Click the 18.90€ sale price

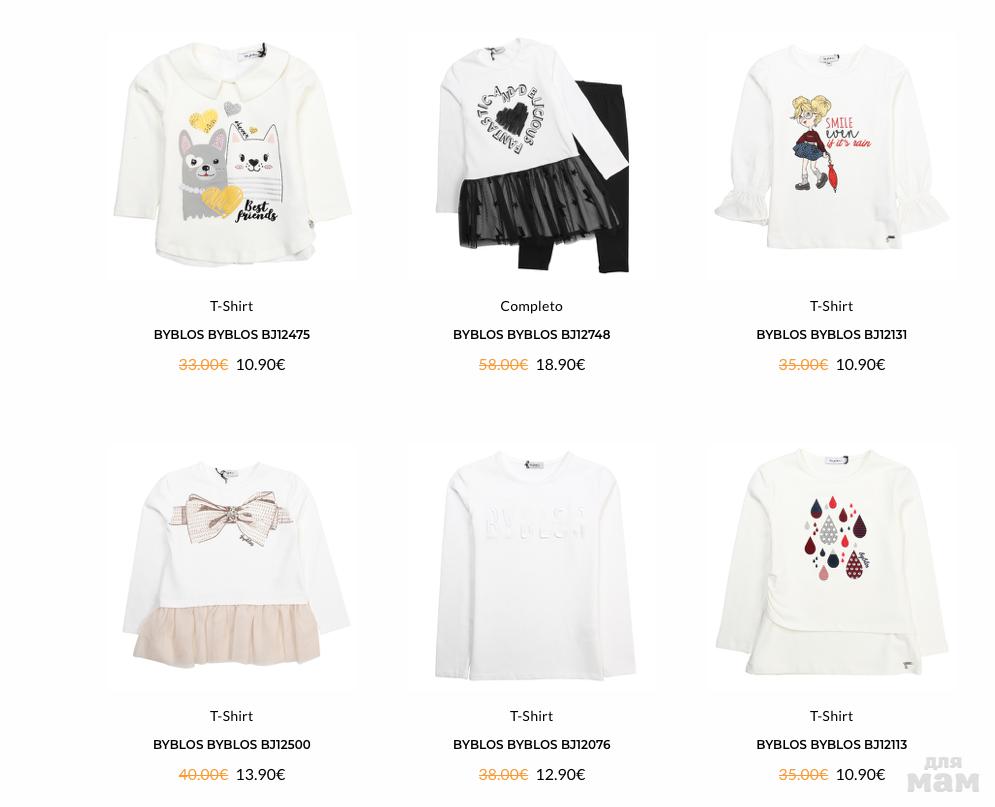click(x=560, y=364)
